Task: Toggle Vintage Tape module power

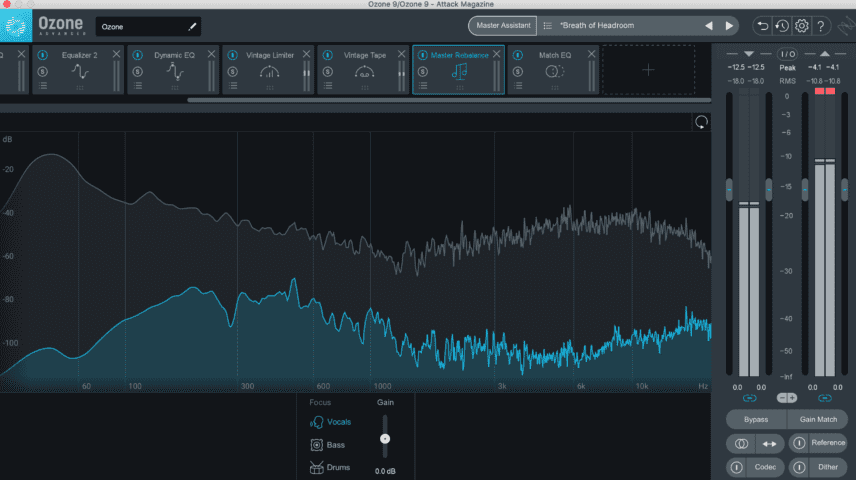Action: click(x=328, y=55)
